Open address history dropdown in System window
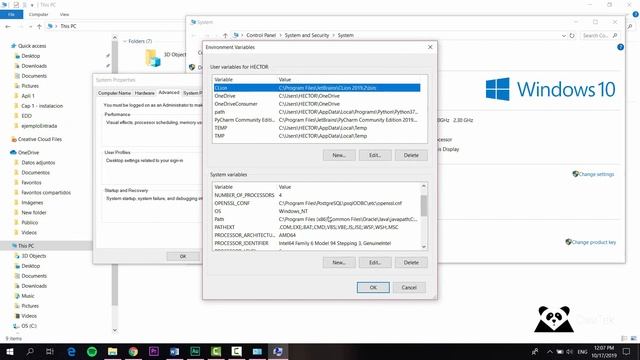 564,36
